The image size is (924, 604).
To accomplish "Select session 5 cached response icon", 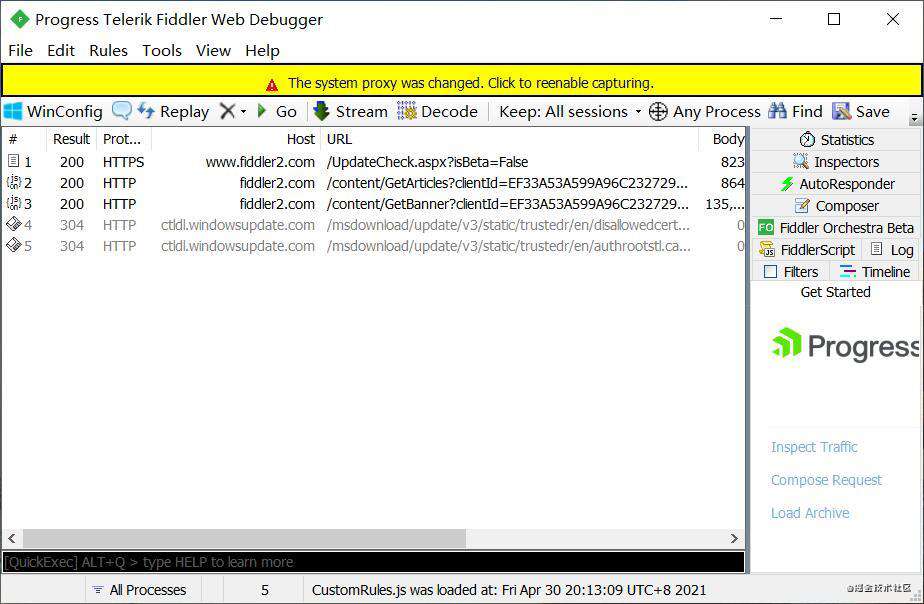I will [x=14, y=245].
